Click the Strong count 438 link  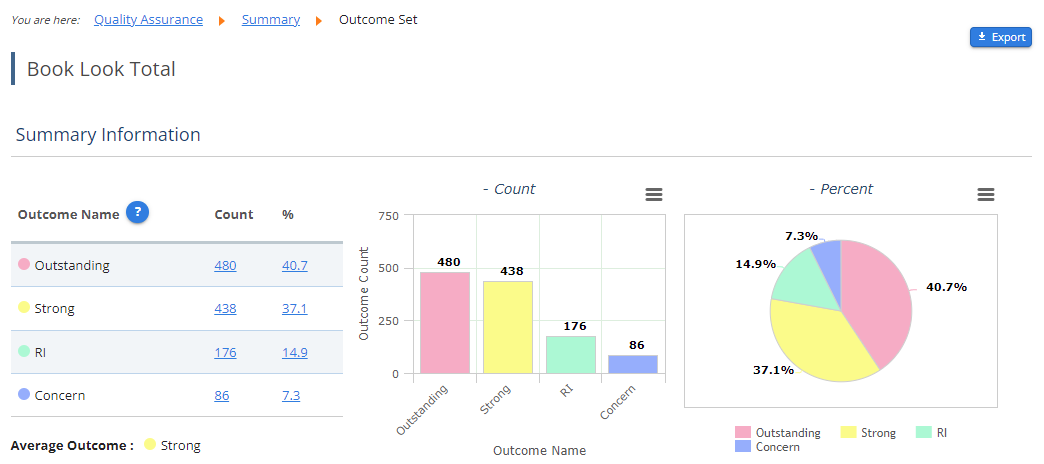click(225, 309)
